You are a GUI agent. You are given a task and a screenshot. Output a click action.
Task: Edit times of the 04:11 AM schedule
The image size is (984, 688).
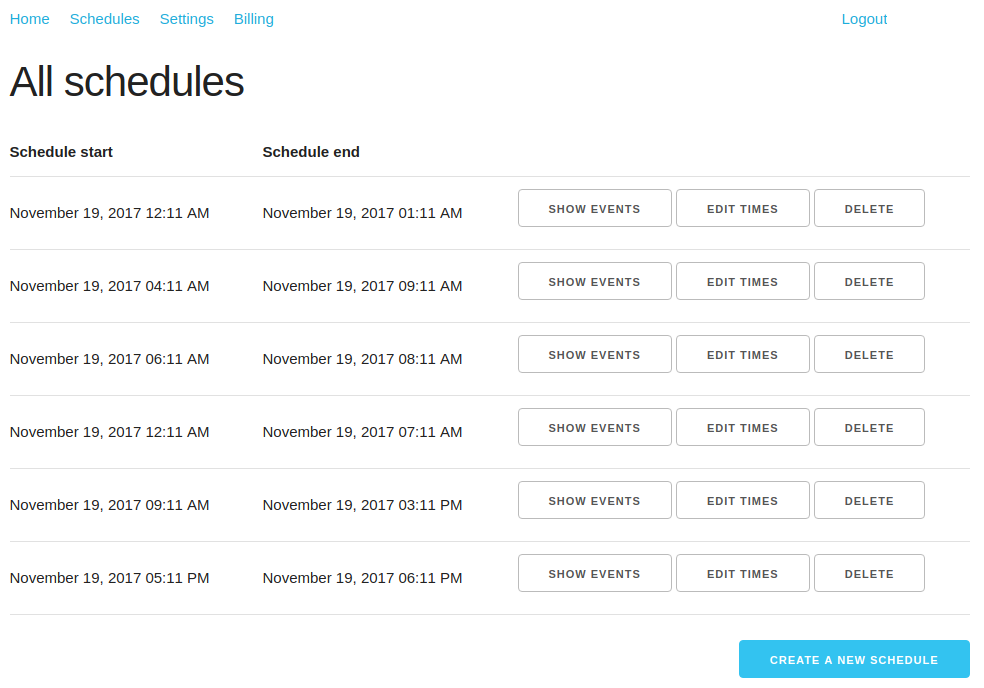[x=742, y=281]
